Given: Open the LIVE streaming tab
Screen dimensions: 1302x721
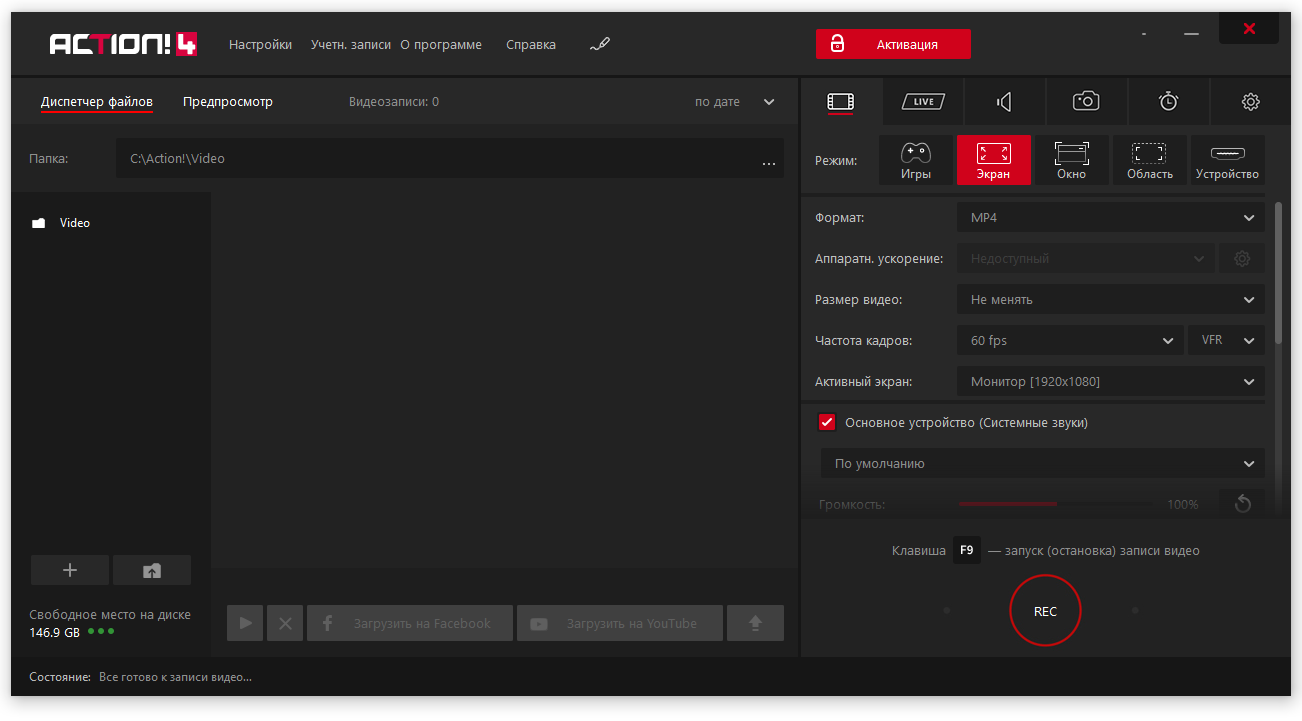Looking at the screenshot, I should coord(922,101).
